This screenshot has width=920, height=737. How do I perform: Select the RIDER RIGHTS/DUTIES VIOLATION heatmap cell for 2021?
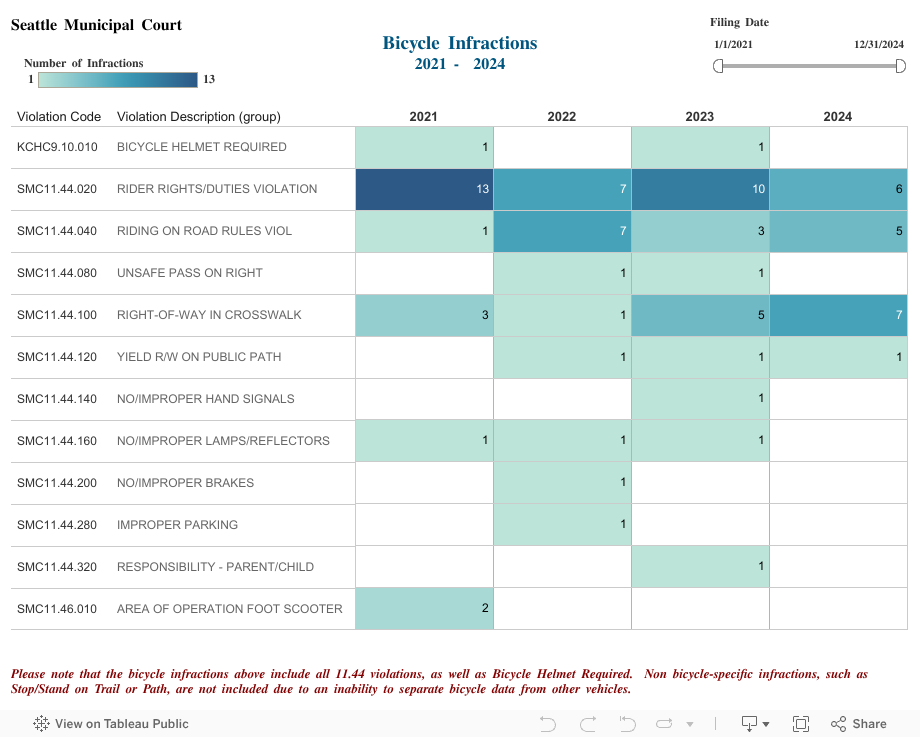(x=423, y=189)
